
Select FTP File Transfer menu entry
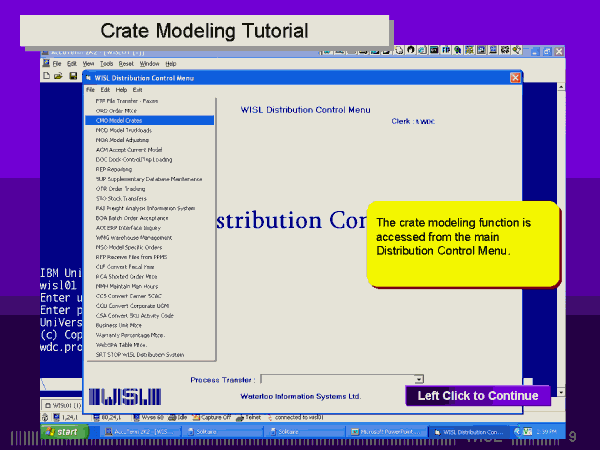coord(127,101)
